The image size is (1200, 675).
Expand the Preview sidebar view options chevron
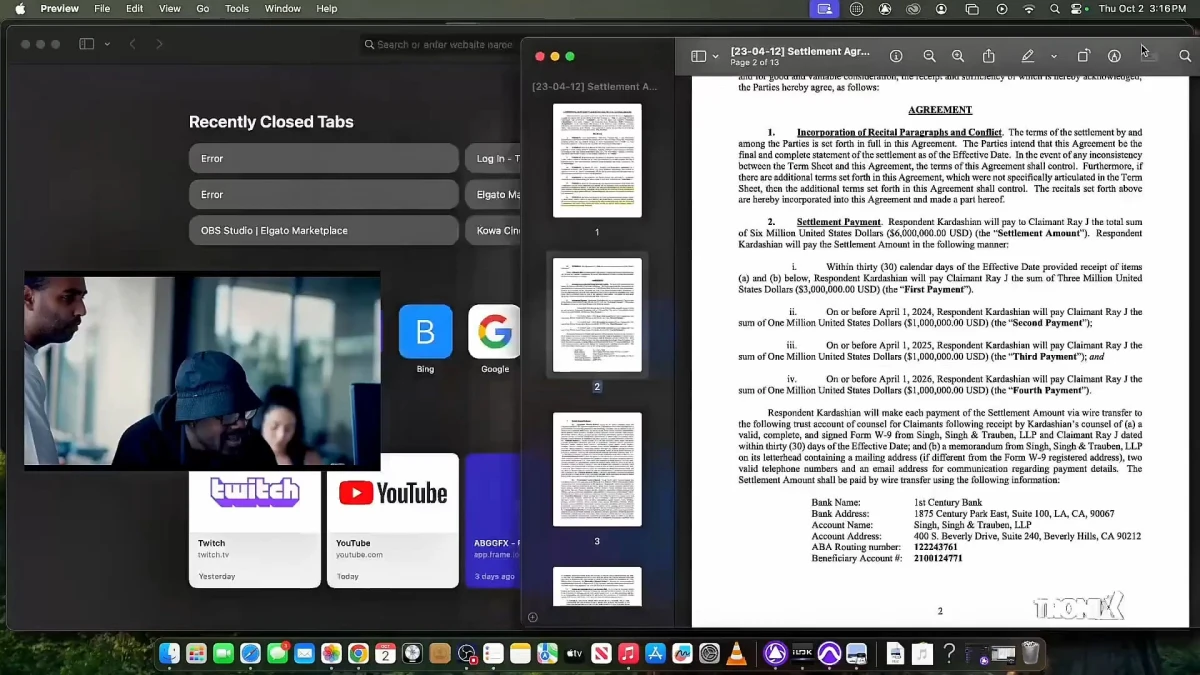[x=716, y=56]
